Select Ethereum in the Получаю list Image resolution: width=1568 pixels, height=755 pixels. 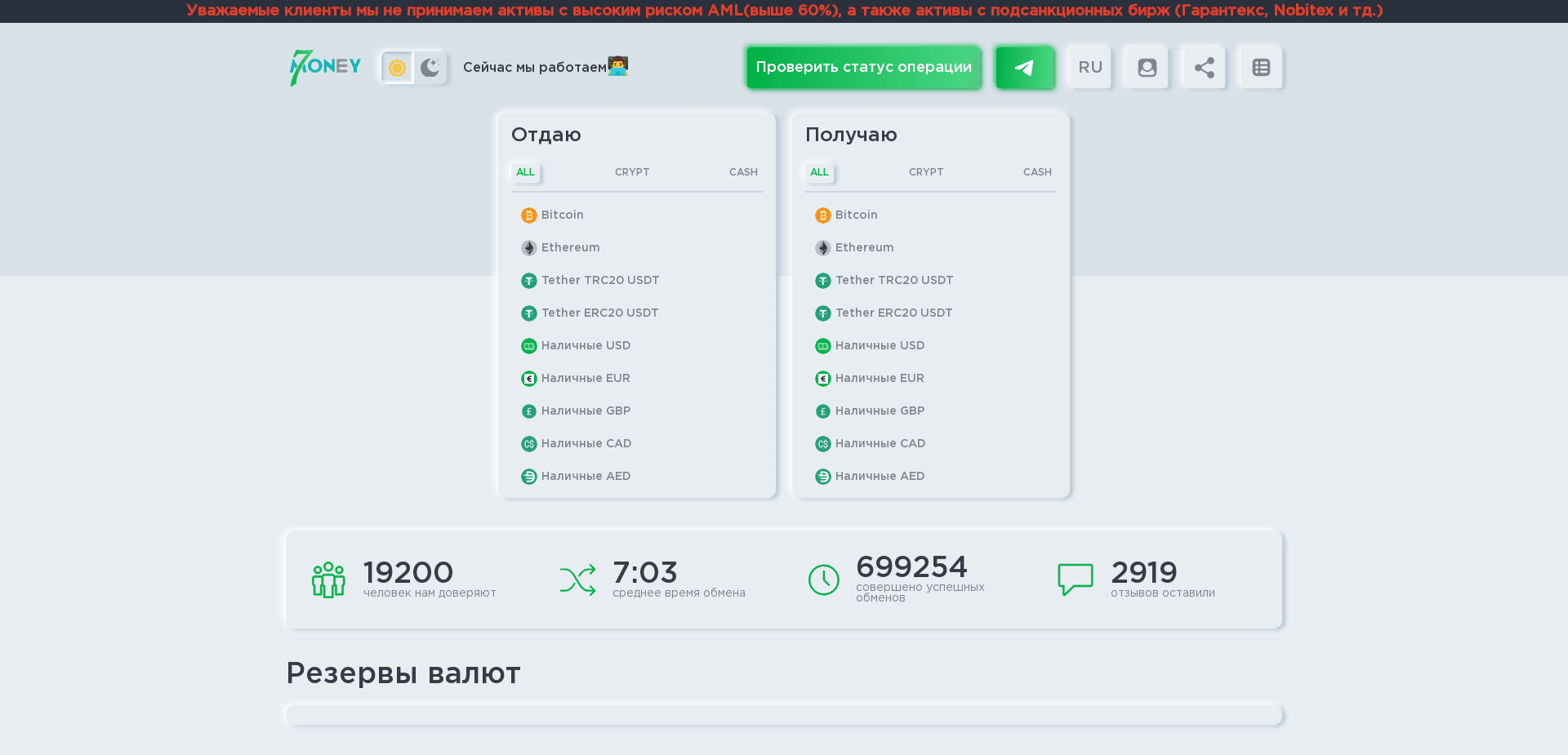pos(863,247)
